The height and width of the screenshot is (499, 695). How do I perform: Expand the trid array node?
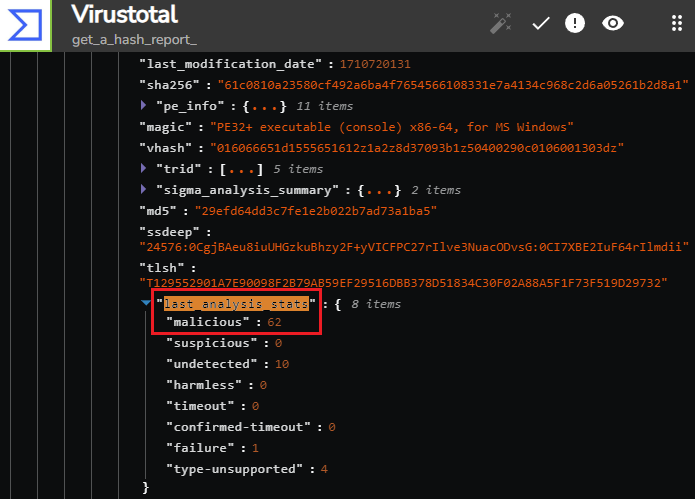pos(143,168)
